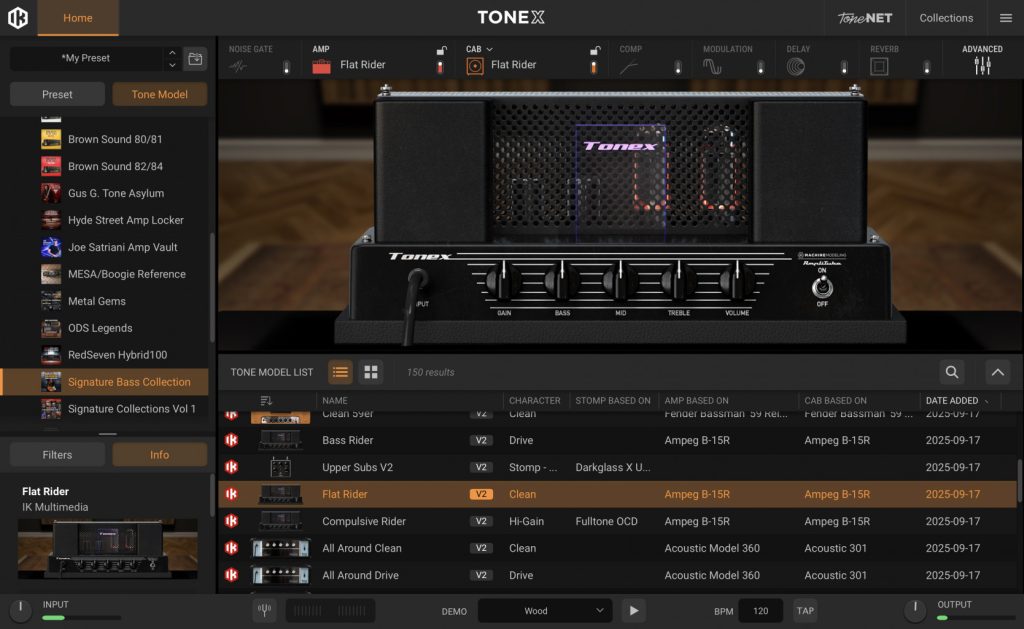Click the red amp icon for Flat Rider
The height and width of the screenshot is (629, 1024).
point(321,65)
